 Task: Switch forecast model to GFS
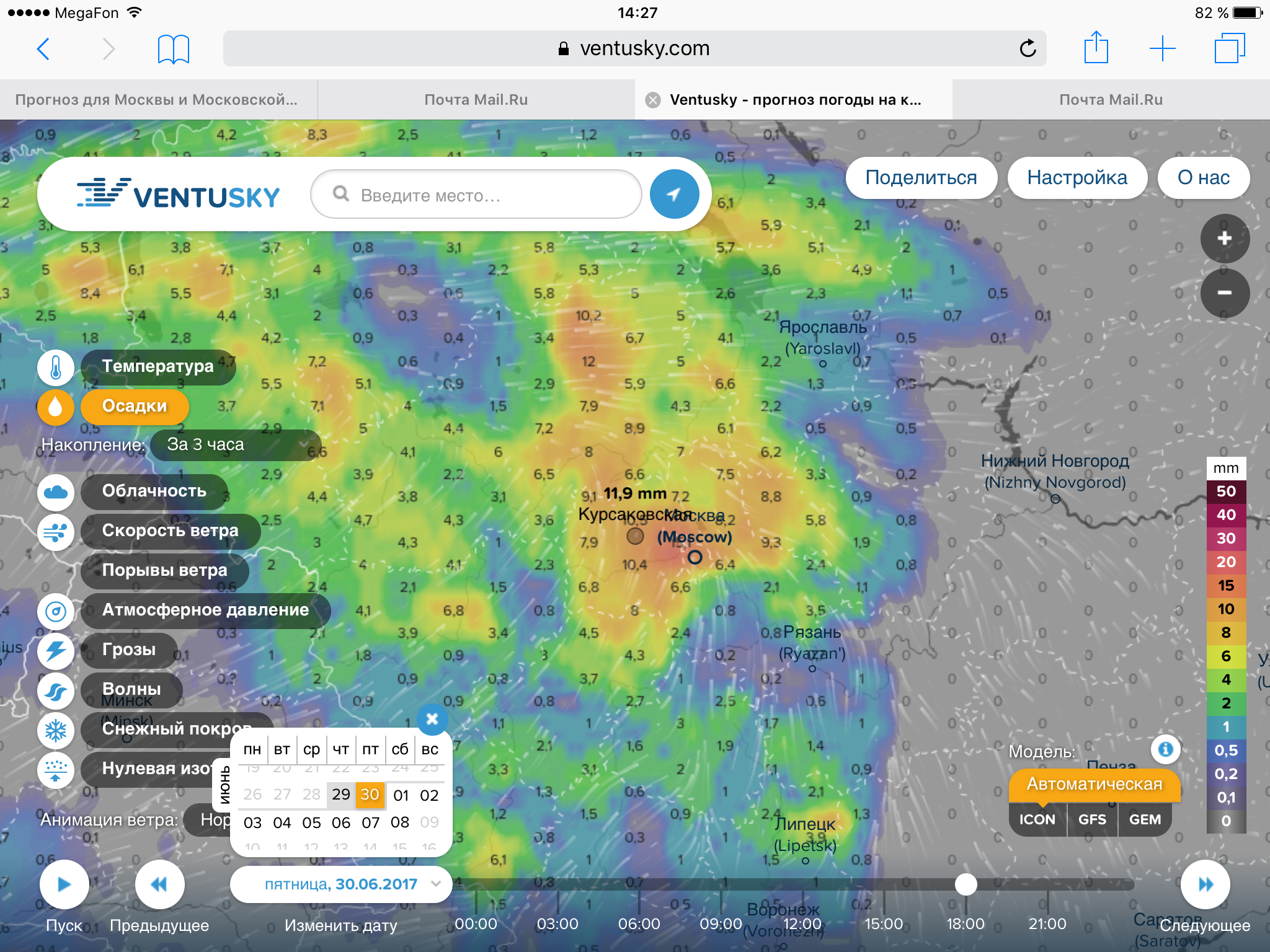(x=1091, y=819)
